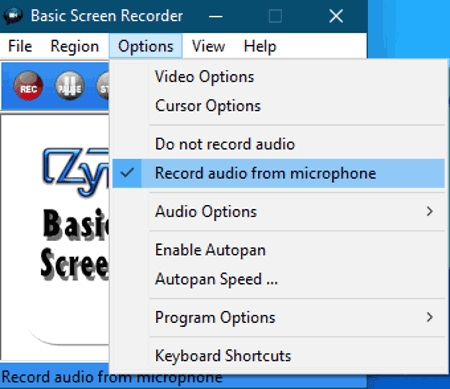This screenshot has height=389, width=450.
Task: Collapse the open Options menu
Action: [145, 46]
